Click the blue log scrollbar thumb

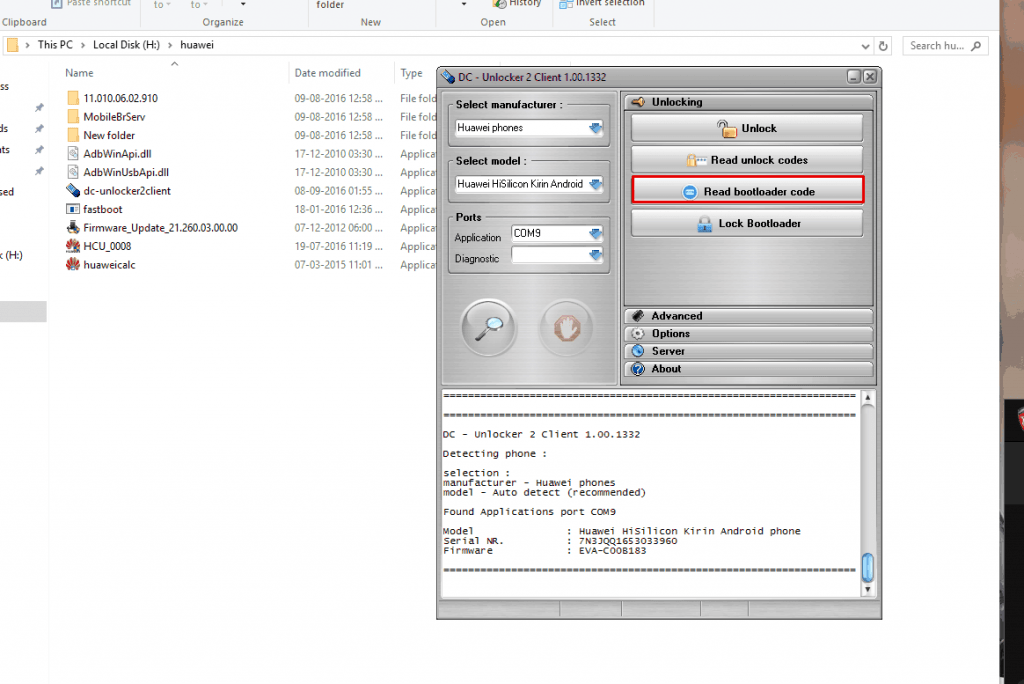(x=867, y=567)
